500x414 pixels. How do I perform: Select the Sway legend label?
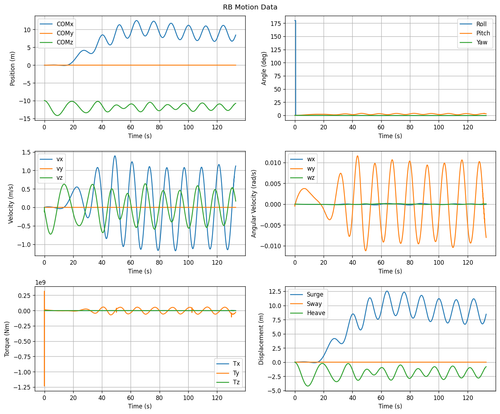[314, 304]
